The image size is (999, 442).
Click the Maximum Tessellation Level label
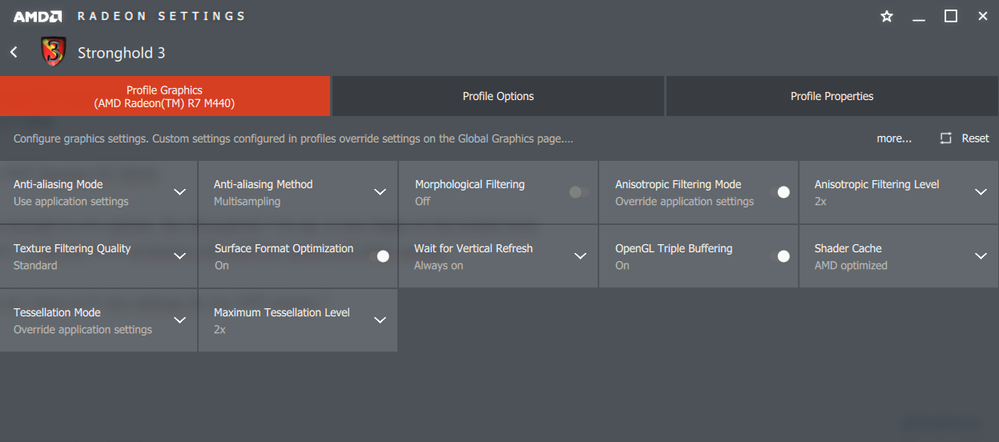(282, 313)
